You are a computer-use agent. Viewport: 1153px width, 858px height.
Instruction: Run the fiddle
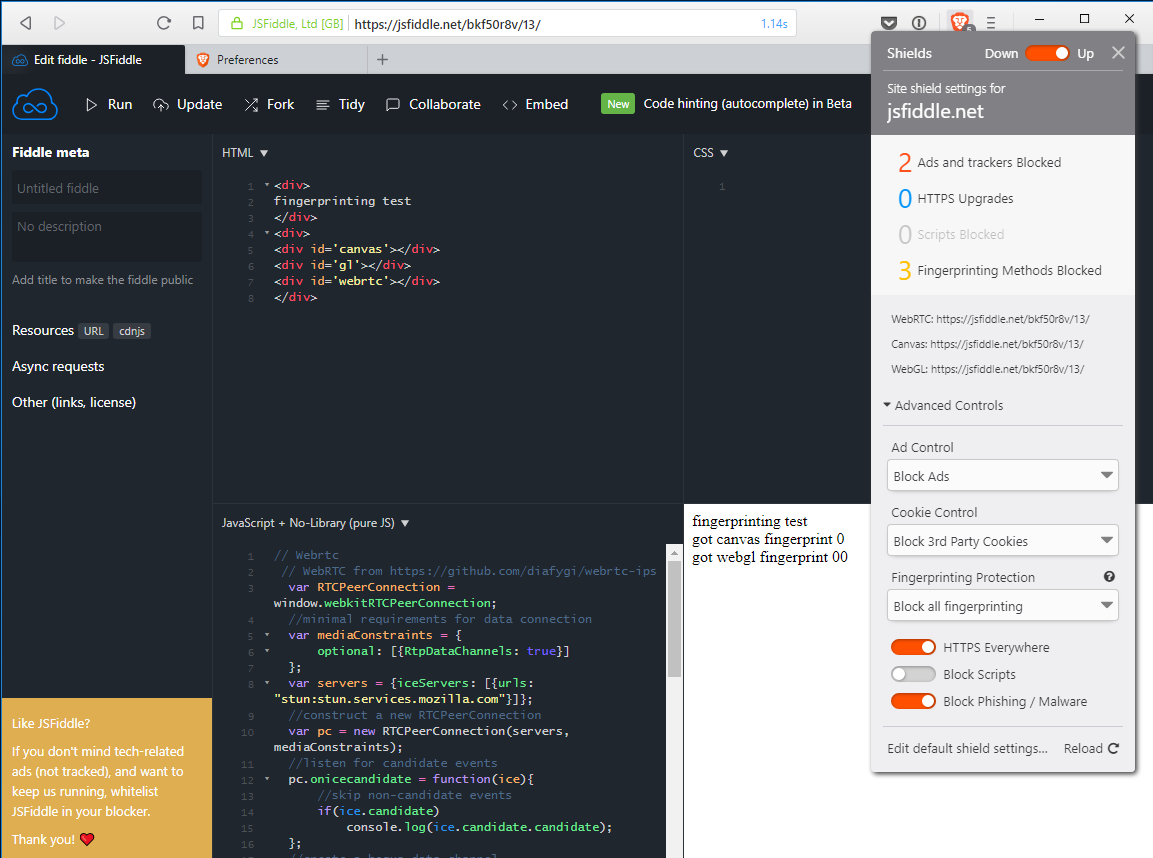tap(109, 104)
